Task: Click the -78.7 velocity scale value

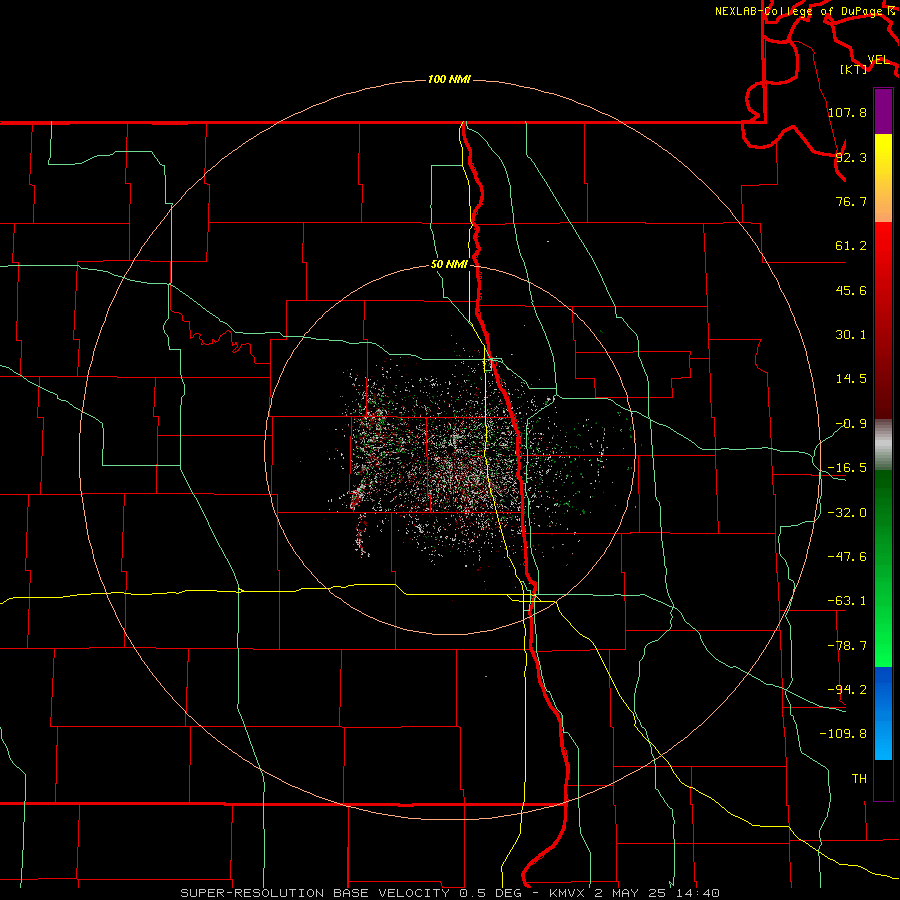Action: (x=847, y=646)
